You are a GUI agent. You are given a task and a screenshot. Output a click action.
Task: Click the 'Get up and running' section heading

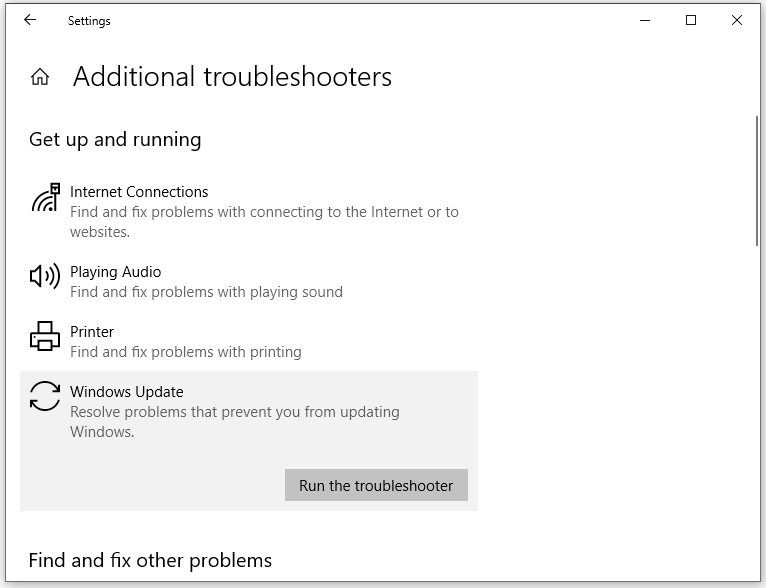click(x=115, y=140)
